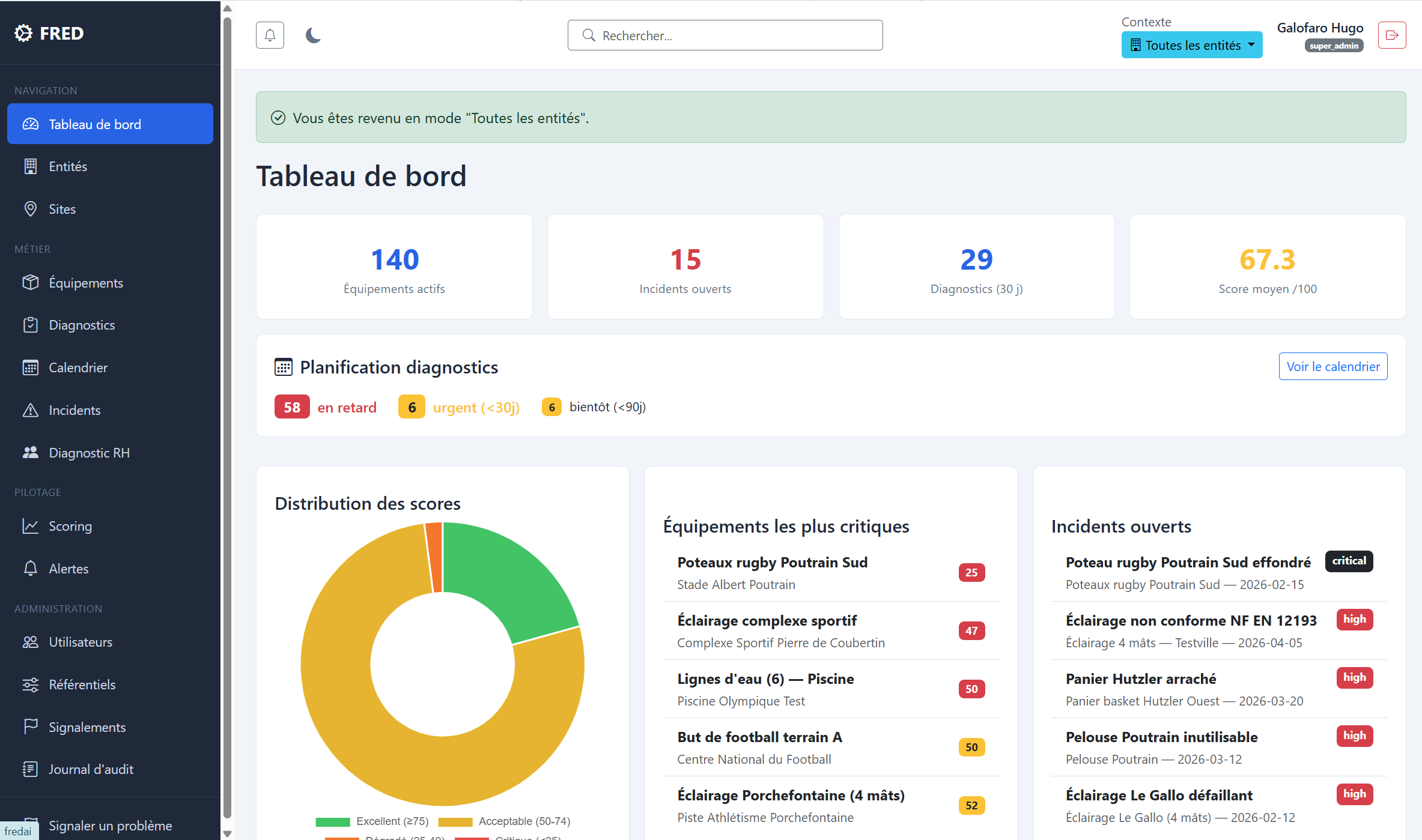
Task: Open Signalements via the flag icon
Action: tap(31, 727)
